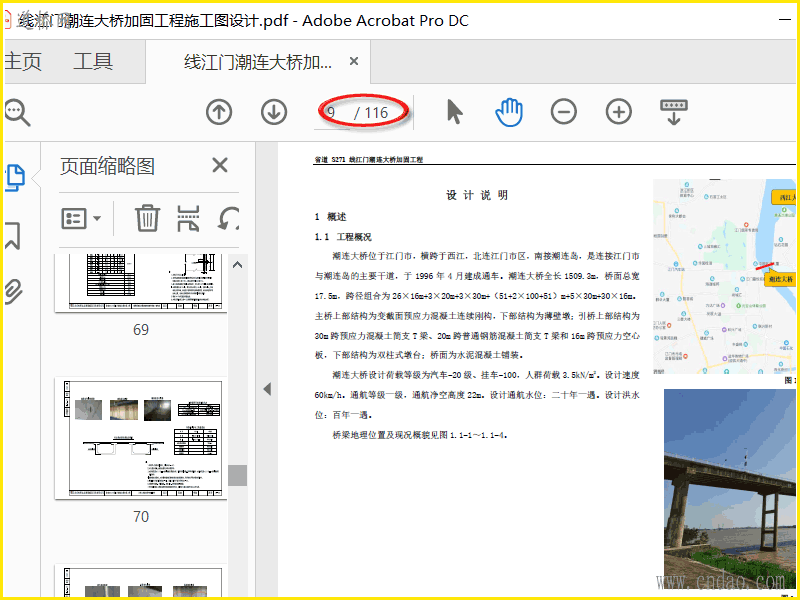Open the thumbnail options dropdown menu
This screenshot has height=600, width=800.
tap(81, 218)
